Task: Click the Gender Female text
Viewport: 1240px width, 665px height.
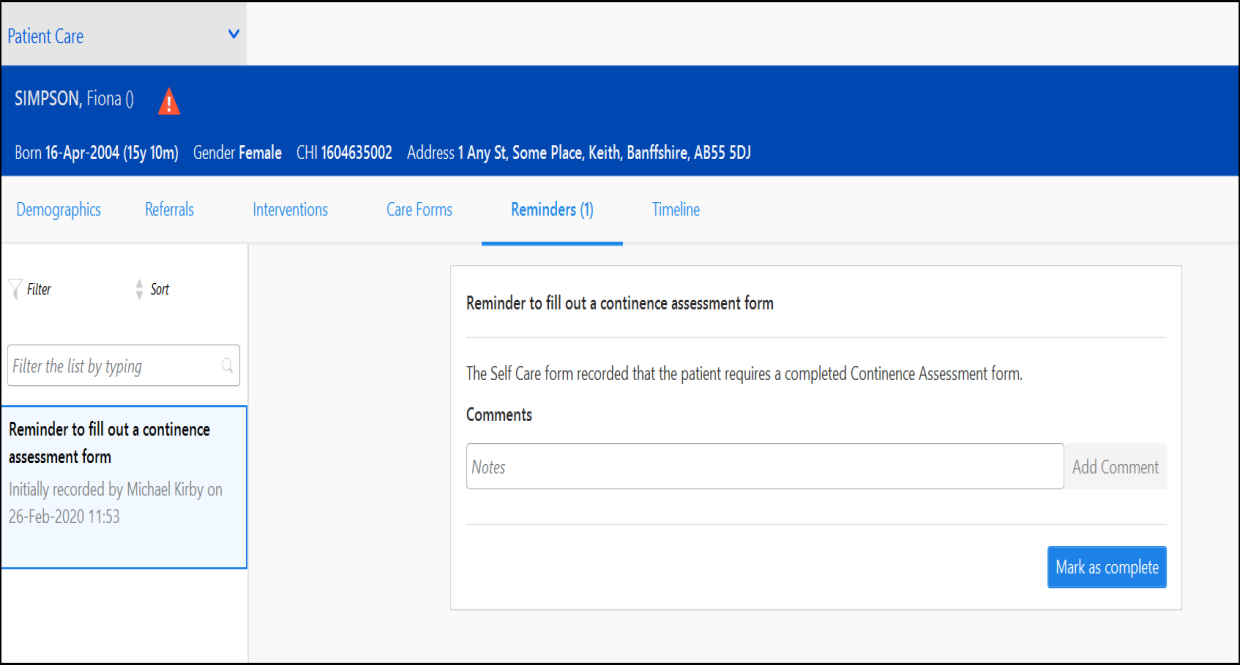Action: pos(237,153)
